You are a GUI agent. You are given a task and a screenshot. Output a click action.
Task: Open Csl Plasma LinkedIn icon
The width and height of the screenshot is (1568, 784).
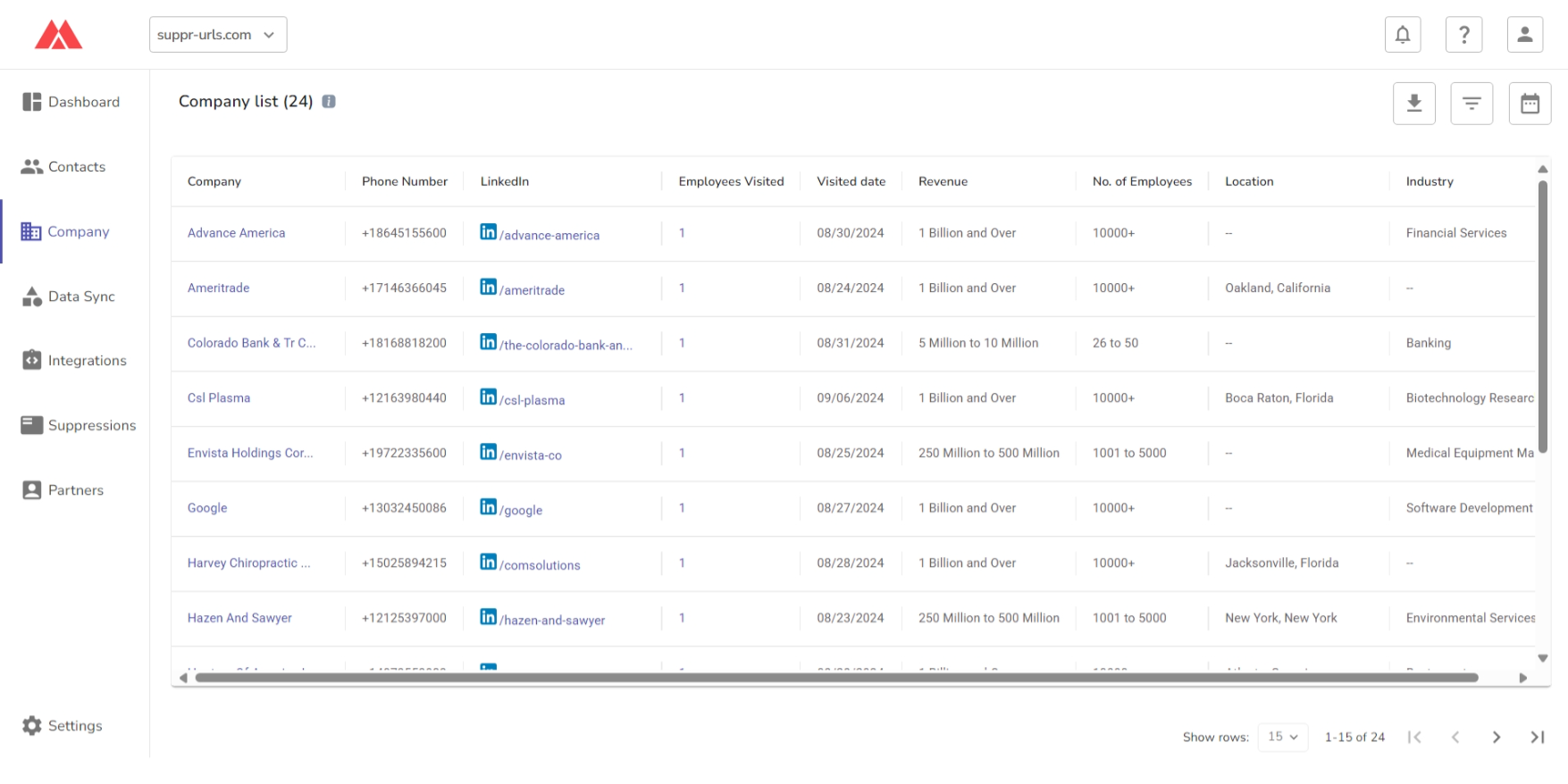pos(489,396)
